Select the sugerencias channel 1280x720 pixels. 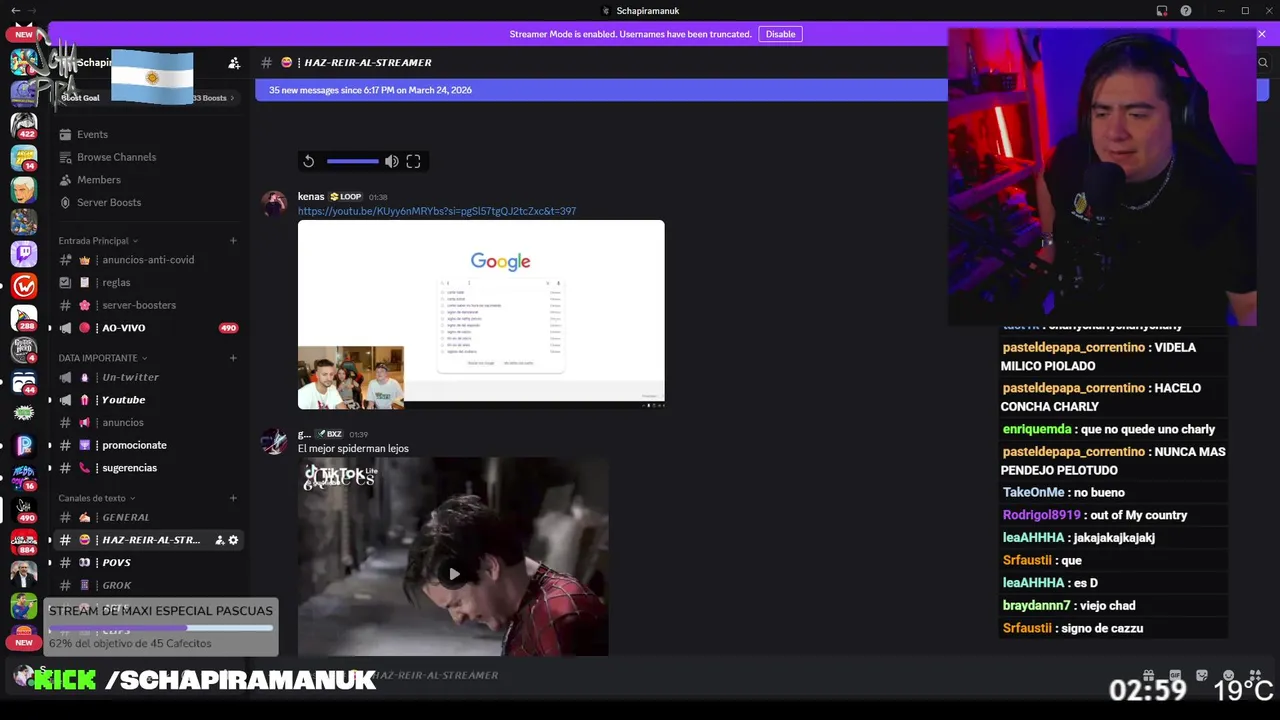pos(147,468)
